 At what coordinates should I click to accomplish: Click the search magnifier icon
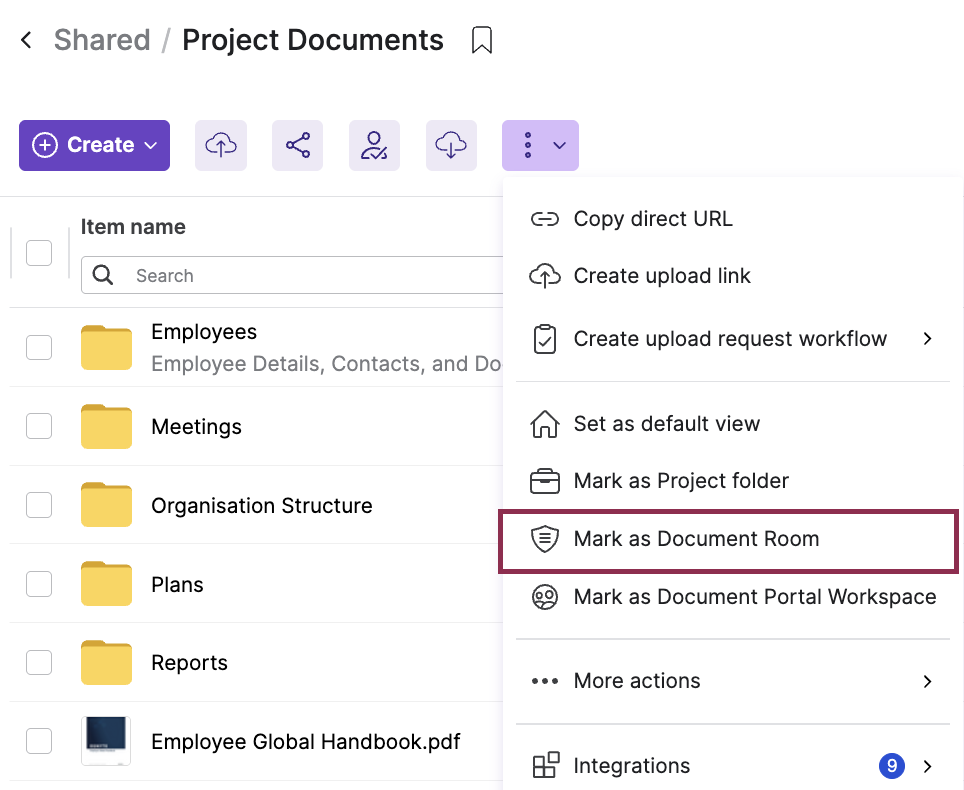(x=103, y=275)
